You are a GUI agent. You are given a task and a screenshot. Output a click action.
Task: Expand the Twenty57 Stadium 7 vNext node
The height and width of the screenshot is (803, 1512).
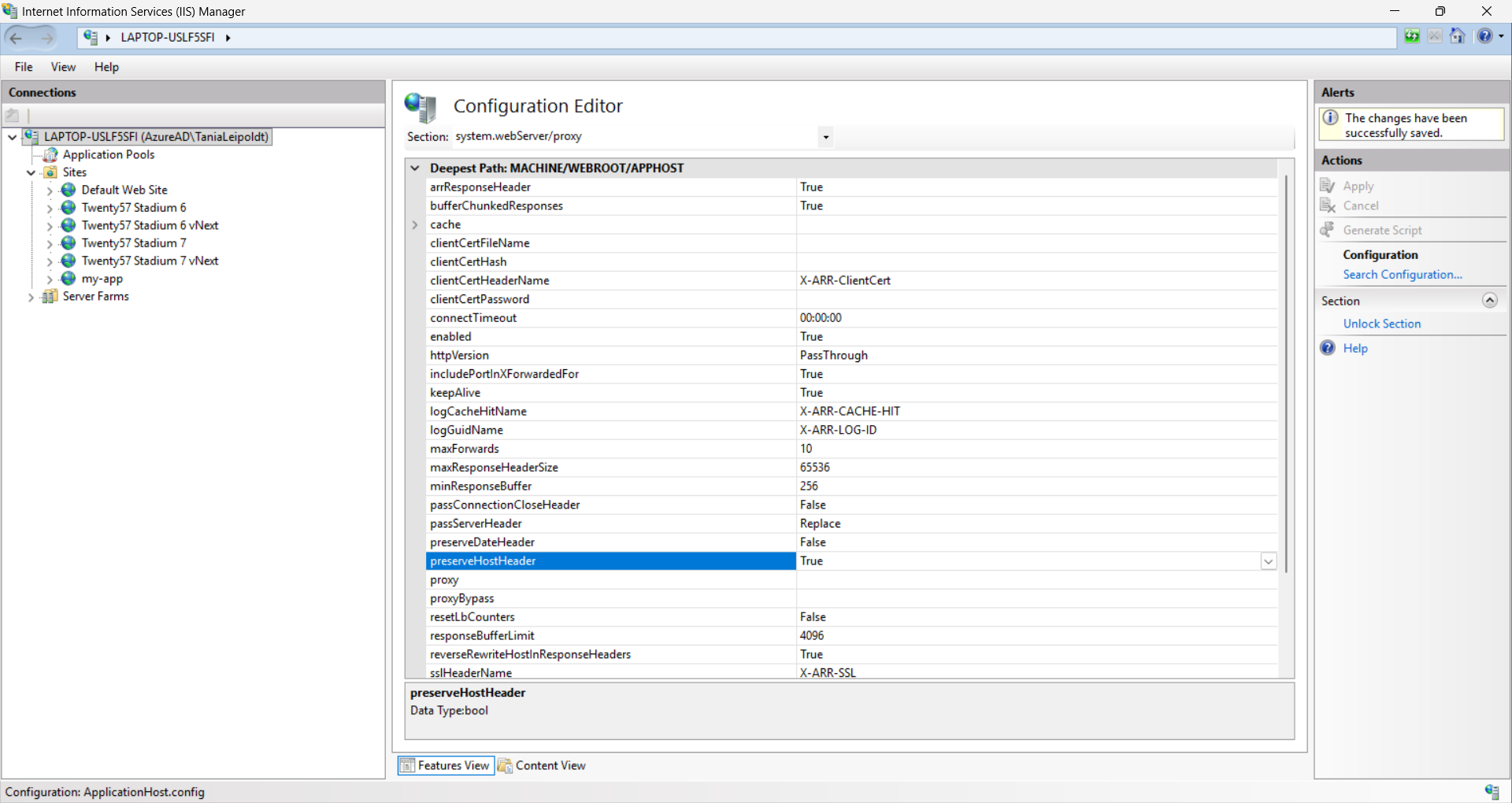(x=50, y=261)
